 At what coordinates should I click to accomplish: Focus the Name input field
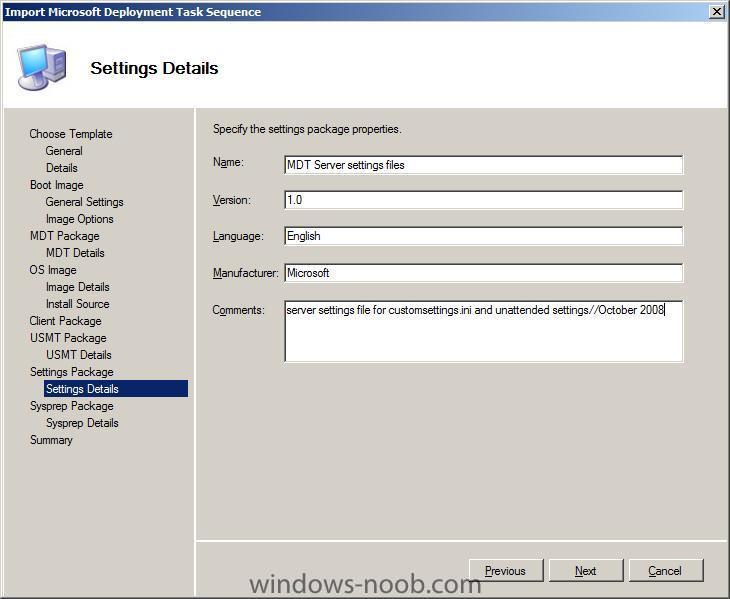coord(483,165)
